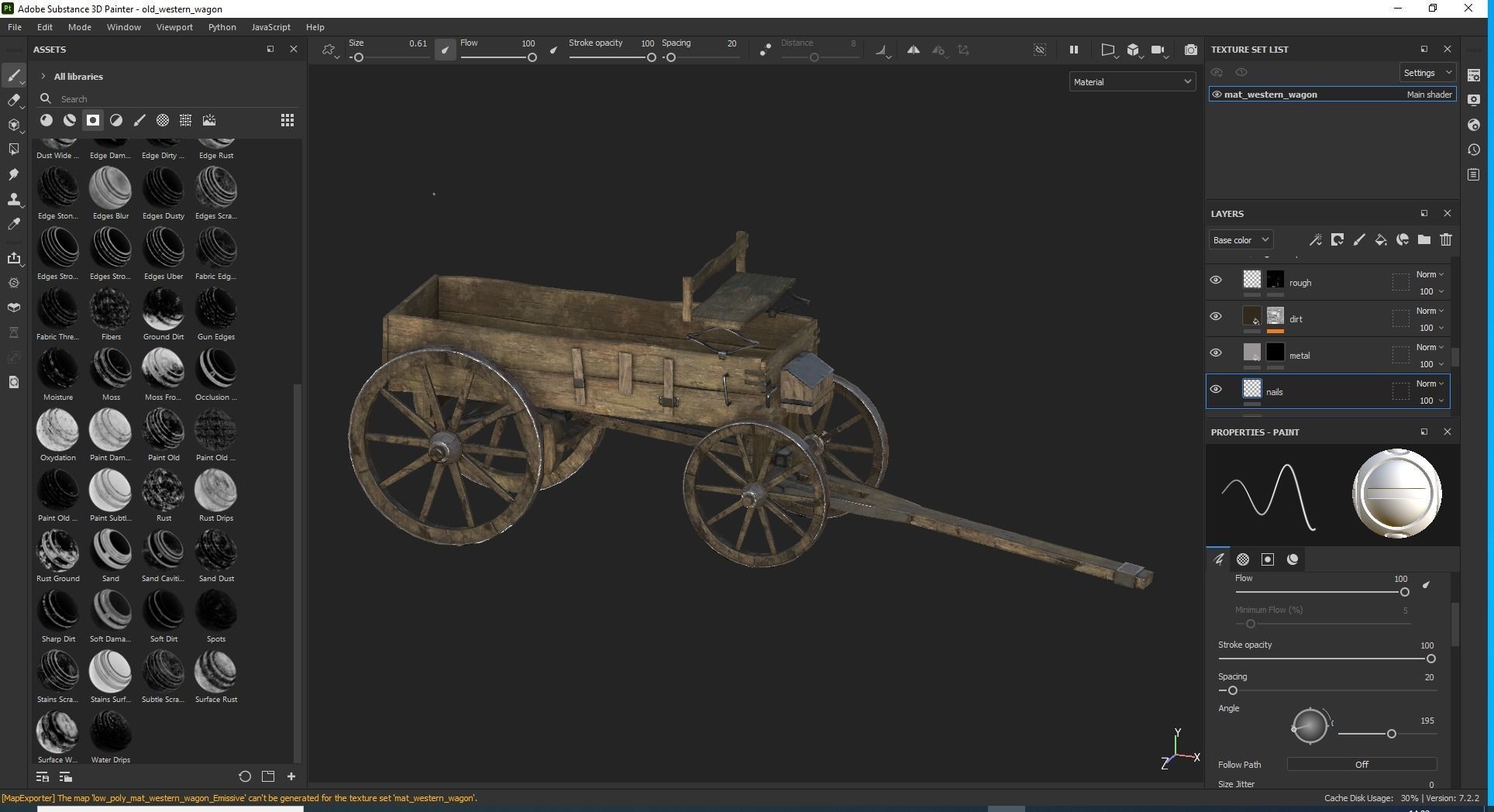The image size is (1494, 812).
Task: Open Texture Set Settings dropdown
Action: [x=1427, y=73]
